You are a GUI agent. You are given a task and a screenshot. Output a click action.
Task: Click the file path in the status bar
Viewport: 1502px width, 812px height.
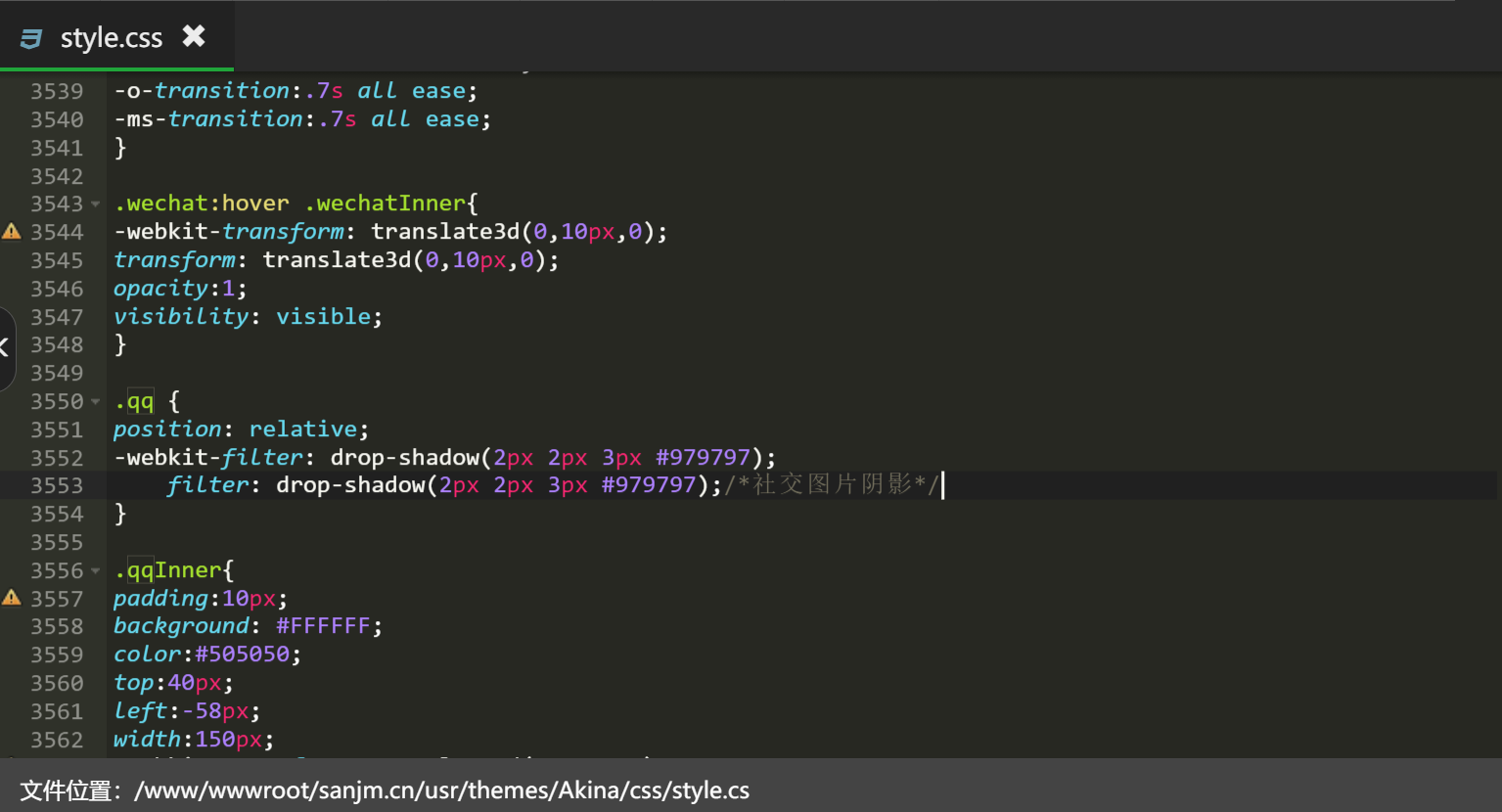tap(441, 790)
